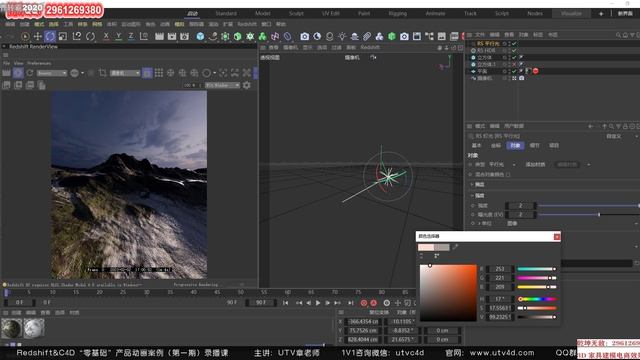Switch to the Animate layout tab
640x360 pixels.
[x=436, y=13]
